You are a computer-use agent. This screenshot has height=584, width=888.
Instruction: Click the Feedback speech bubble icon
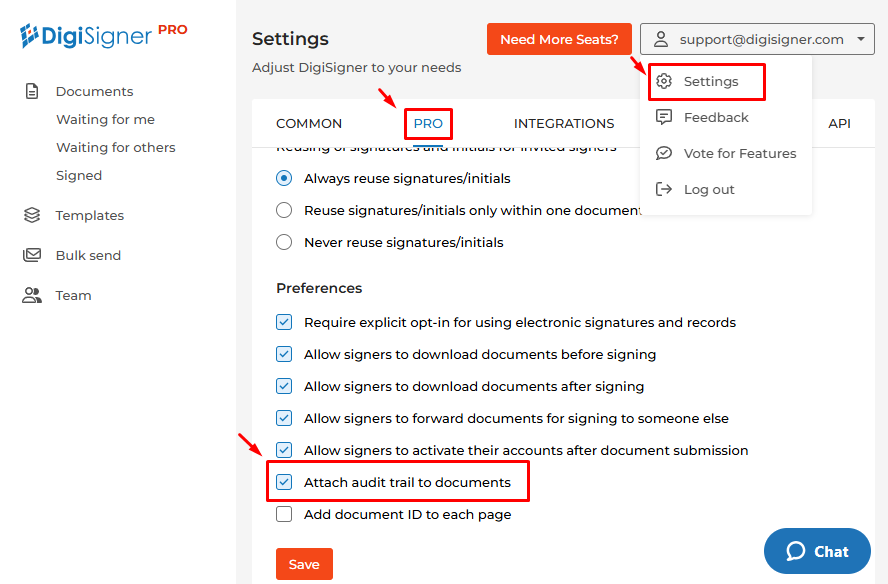tap(664, 117)
